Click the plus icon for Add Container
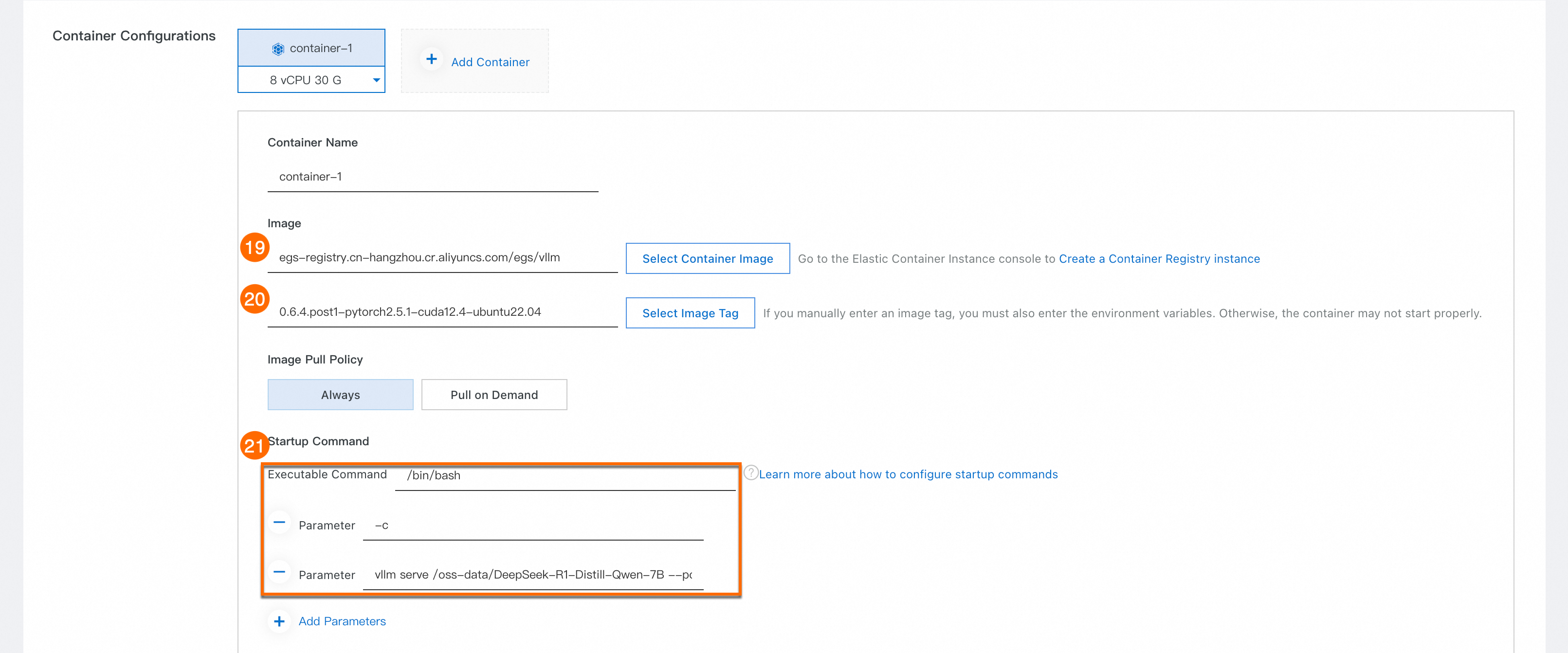Image resolution: width=1568 pixels, height=653 pixels. (x=431, y=60)
